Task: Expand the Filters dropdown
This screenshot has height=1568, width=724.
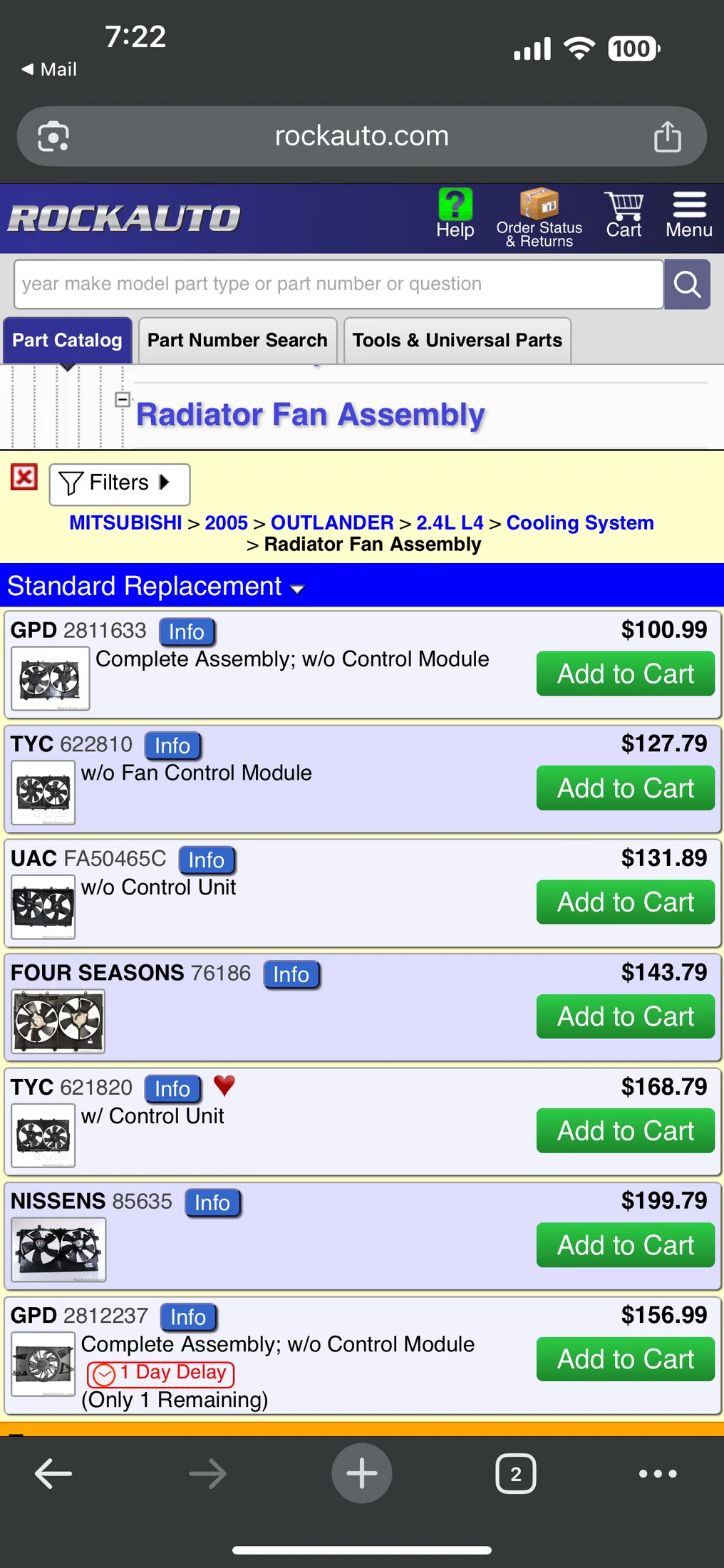Action: pos(119,484)
